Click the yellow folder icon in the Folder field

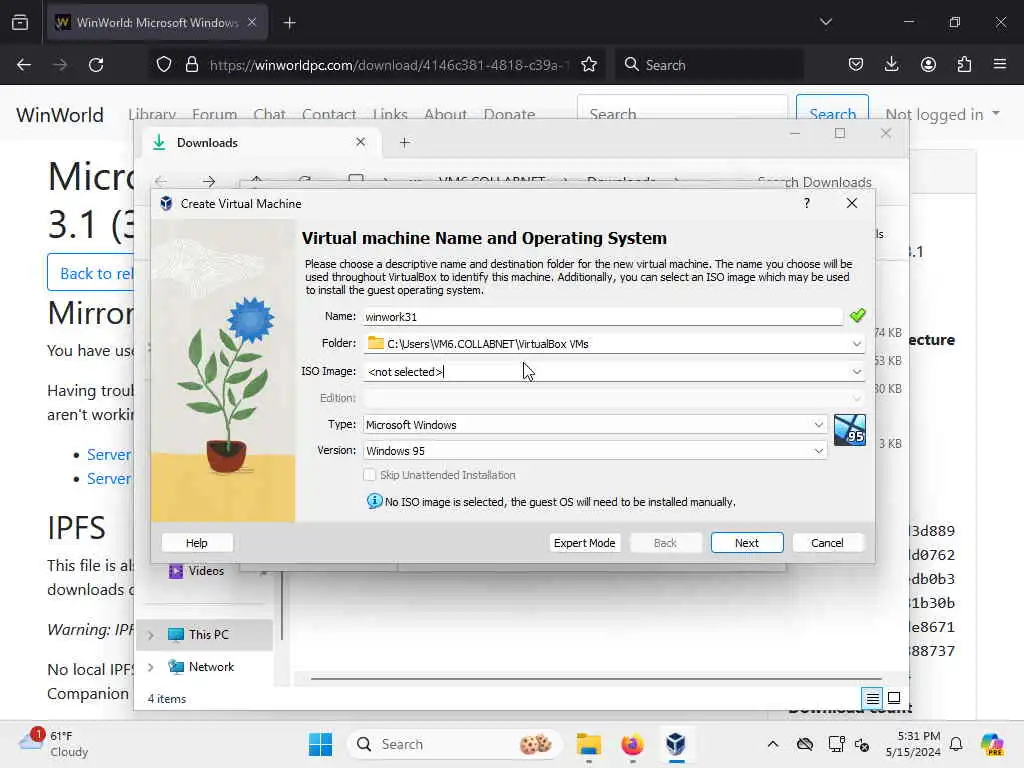click(376, 344)
